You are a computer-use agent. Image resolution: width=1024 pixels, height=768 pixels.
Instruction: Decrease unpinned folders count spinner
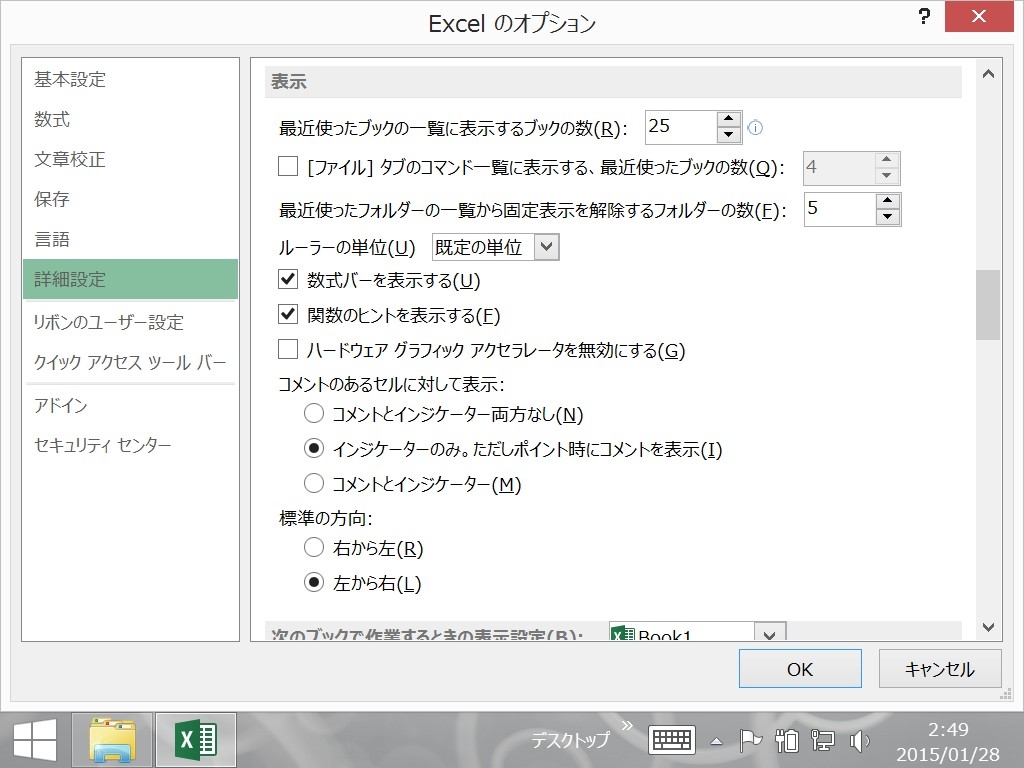888,217
